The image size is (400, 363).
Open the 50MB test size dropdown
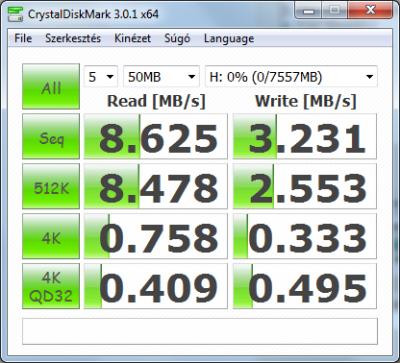tap(161, 77)
